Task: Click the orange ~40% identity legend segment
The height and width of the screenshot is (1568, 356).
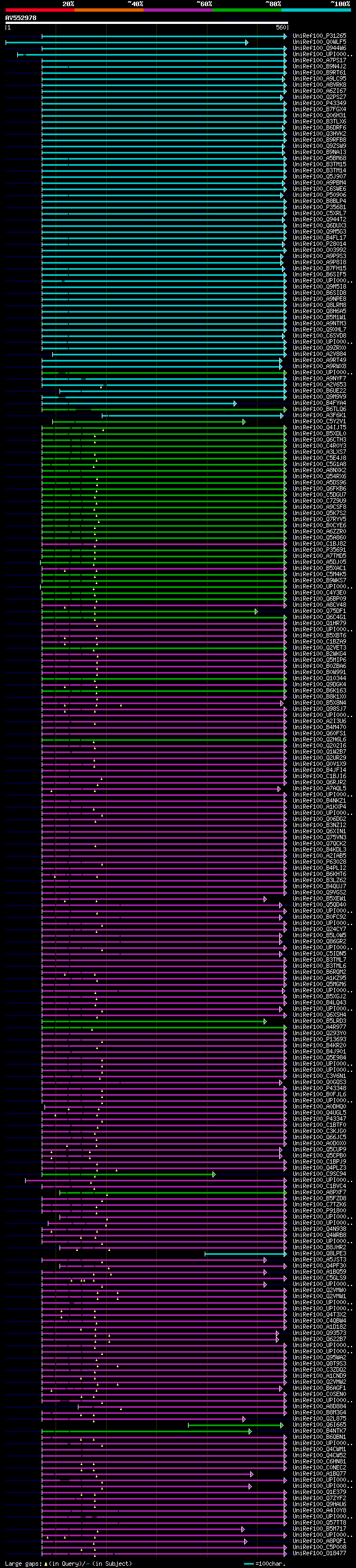Action: [x=109, y=10]
